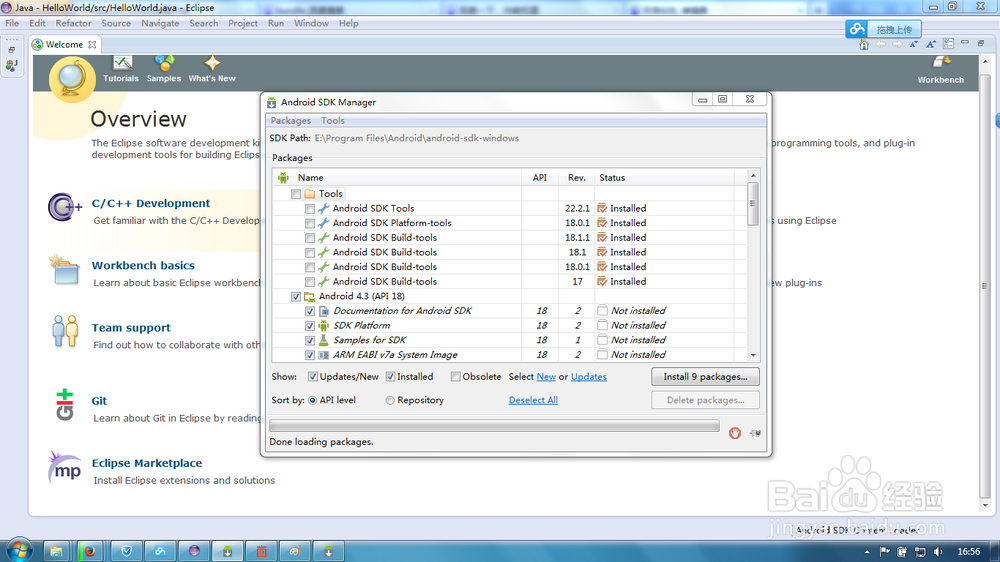
Task: Uncheck the SDK Platform checkbox
Action: click(x=310, y=326)
